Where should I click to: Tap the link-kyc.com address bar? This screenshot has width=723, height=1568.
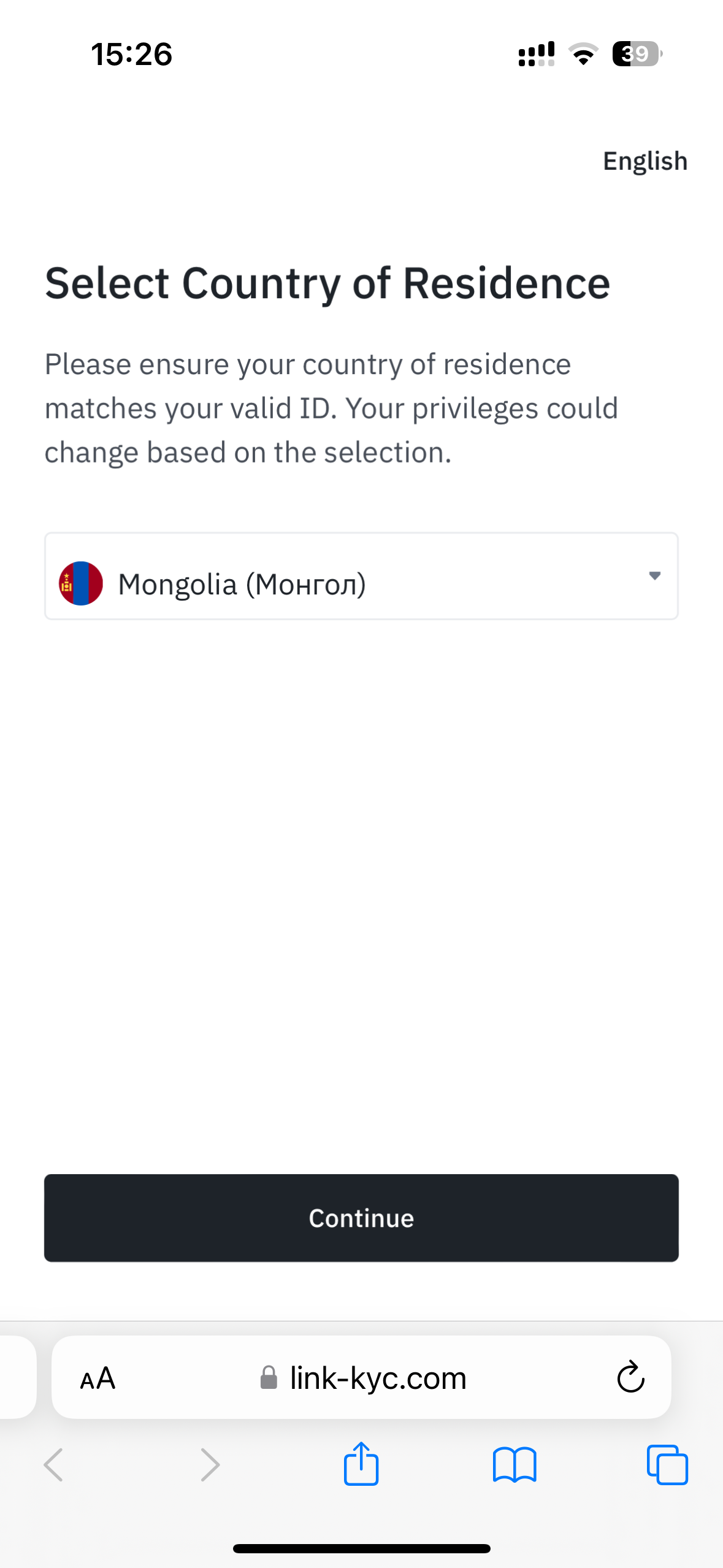(361, 1377)
